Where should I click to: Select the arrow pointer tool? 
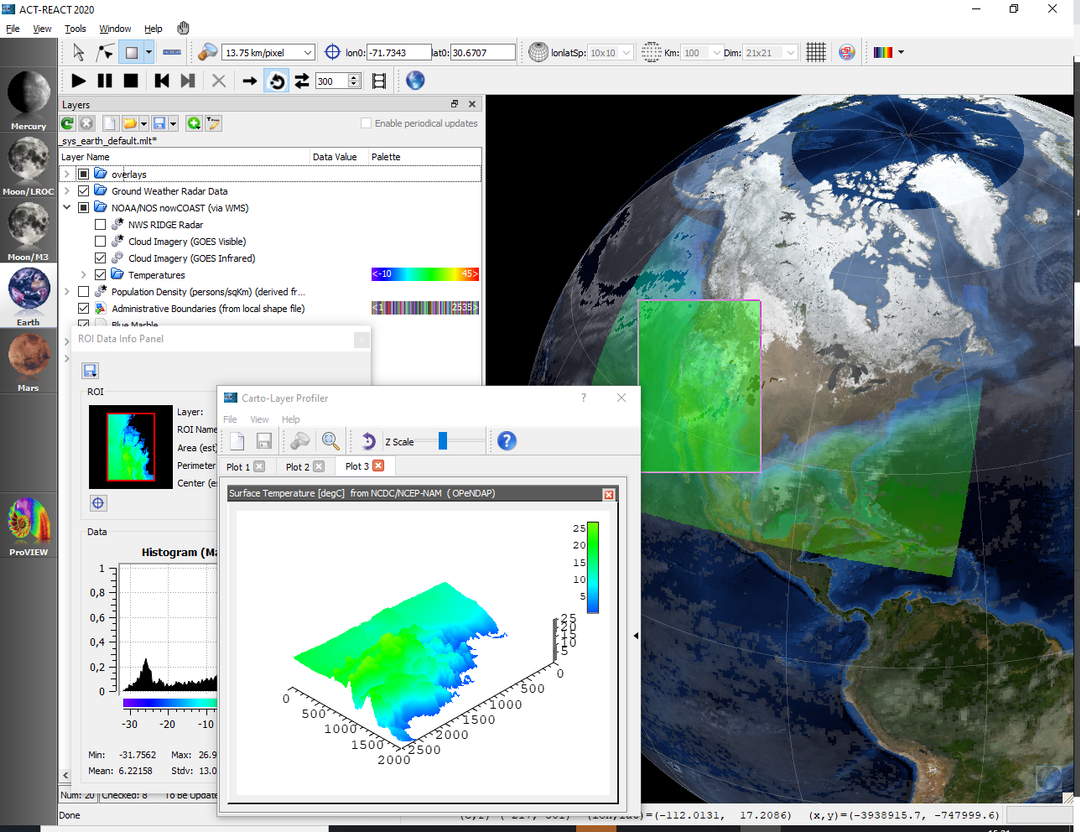(79, 52)
